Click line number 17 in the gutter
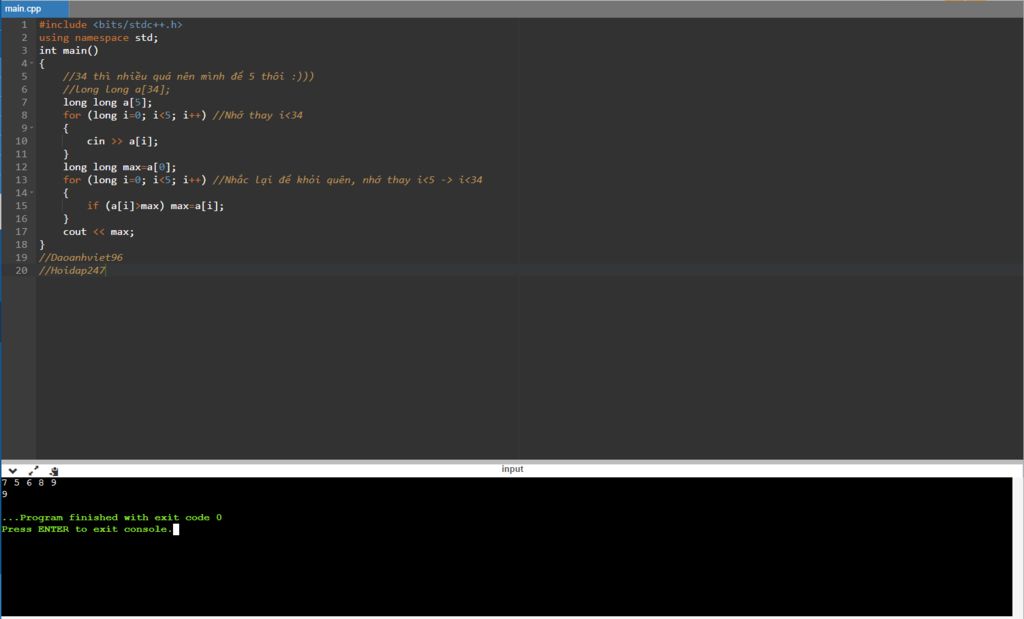Viewport: 1024px width, 619px height. 22,232
